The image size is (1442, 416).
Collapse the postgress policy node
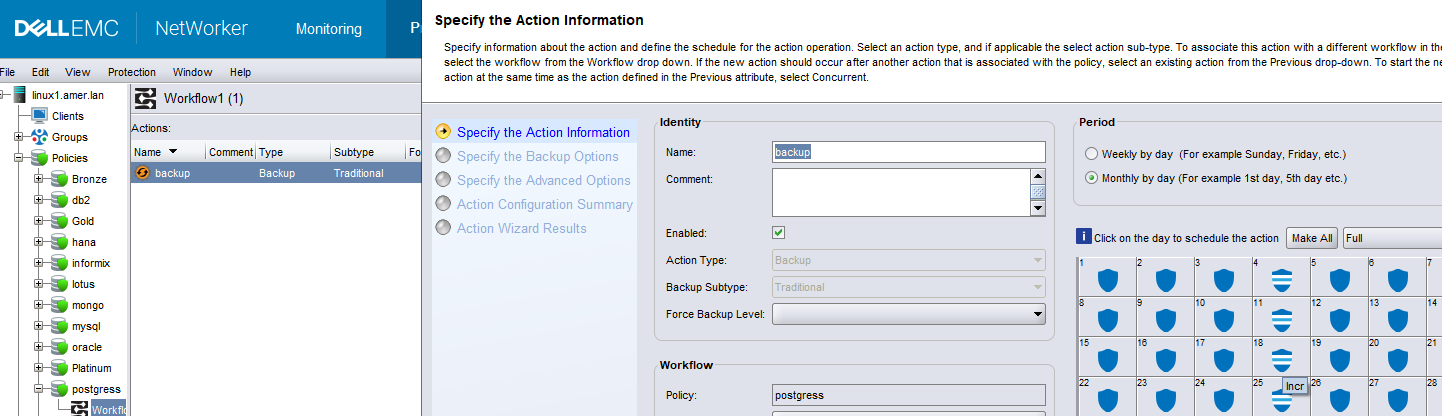point(39,389)
